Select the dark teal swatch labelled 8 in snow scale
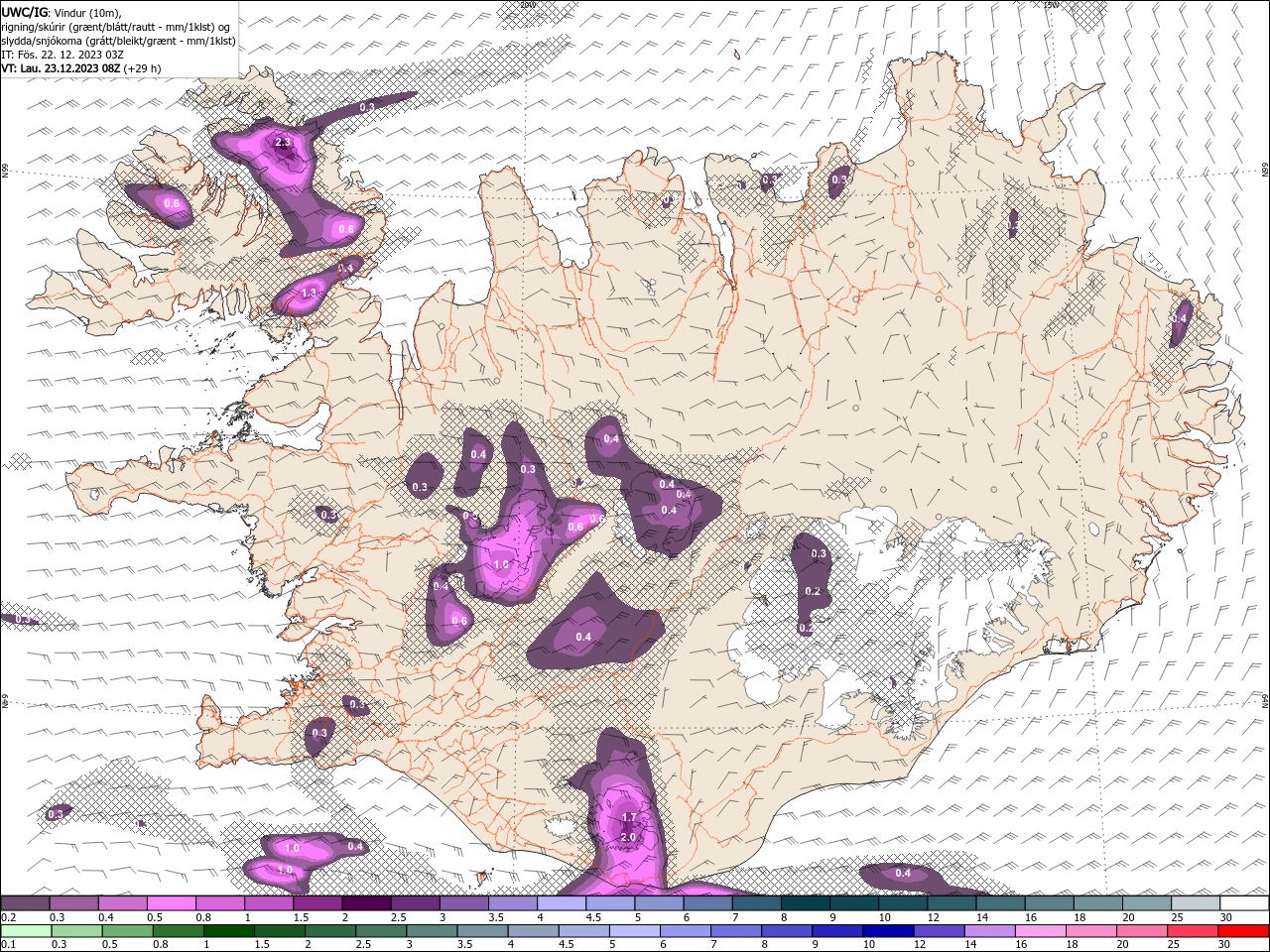This screenshot has width=1270, height=952. pos(806,903)
